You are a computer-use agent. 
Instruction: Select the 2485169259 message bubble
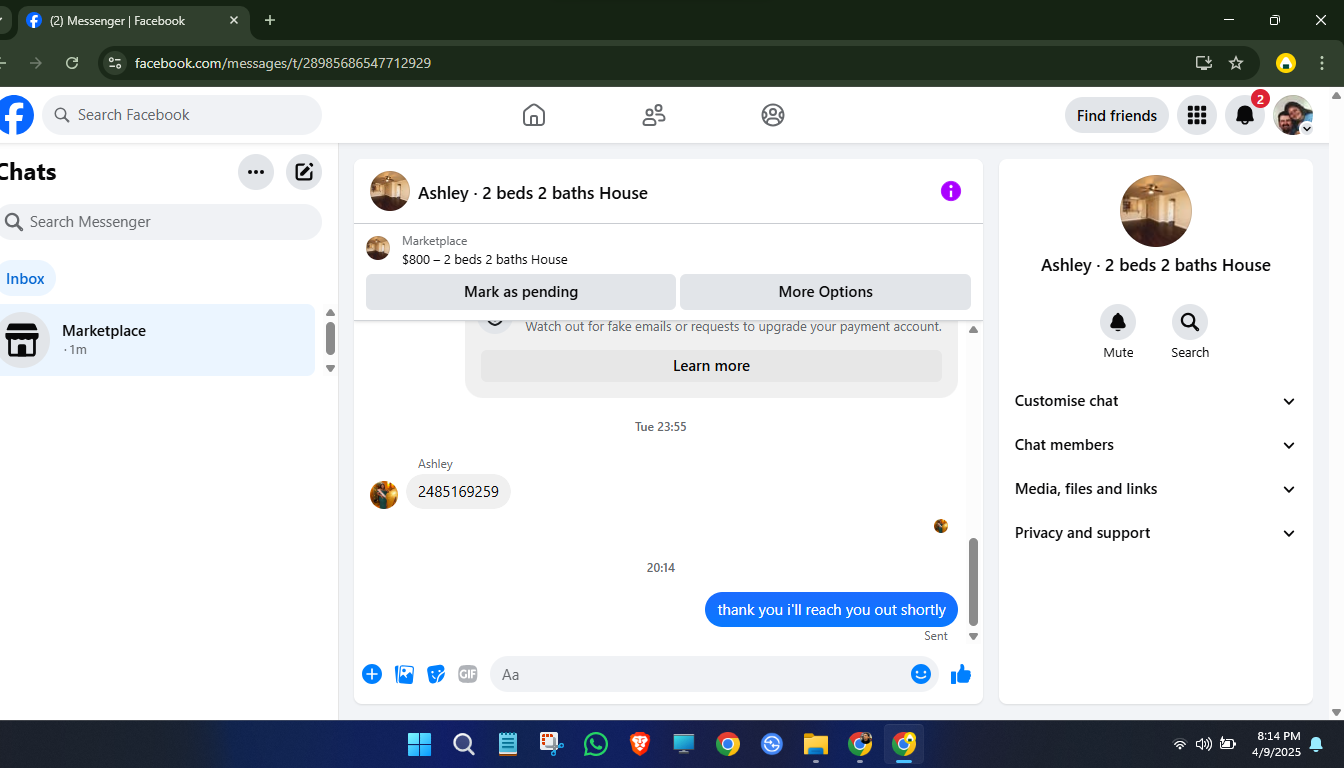(x=458, y=491)
